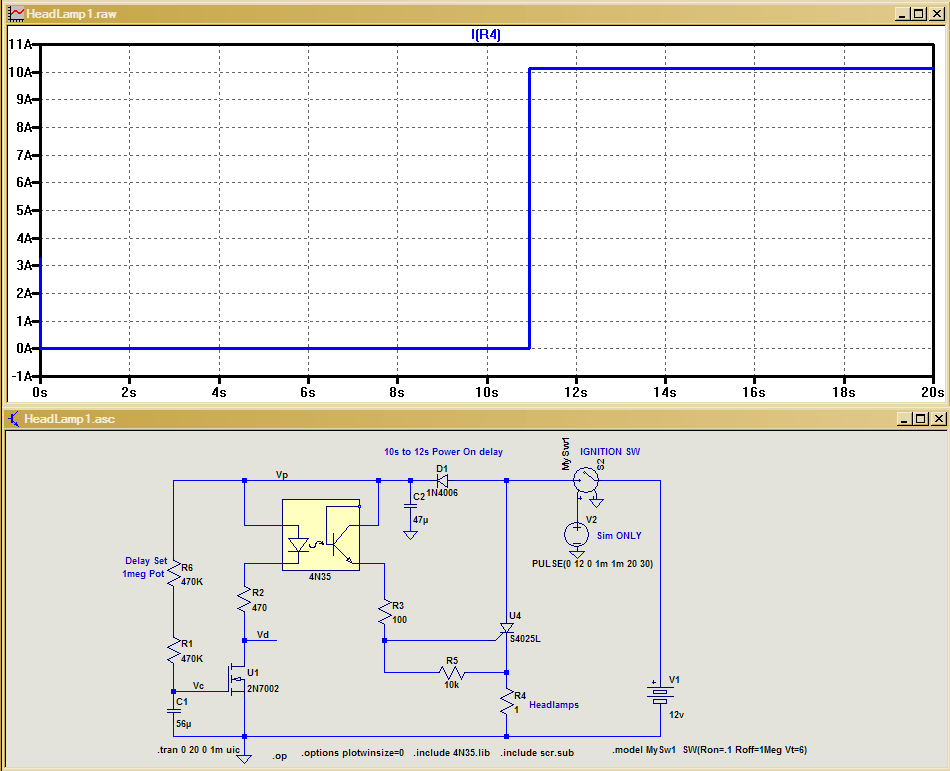
Task: Click the HeadLamp1.asc title bar text
Action: tap(69, 419)
